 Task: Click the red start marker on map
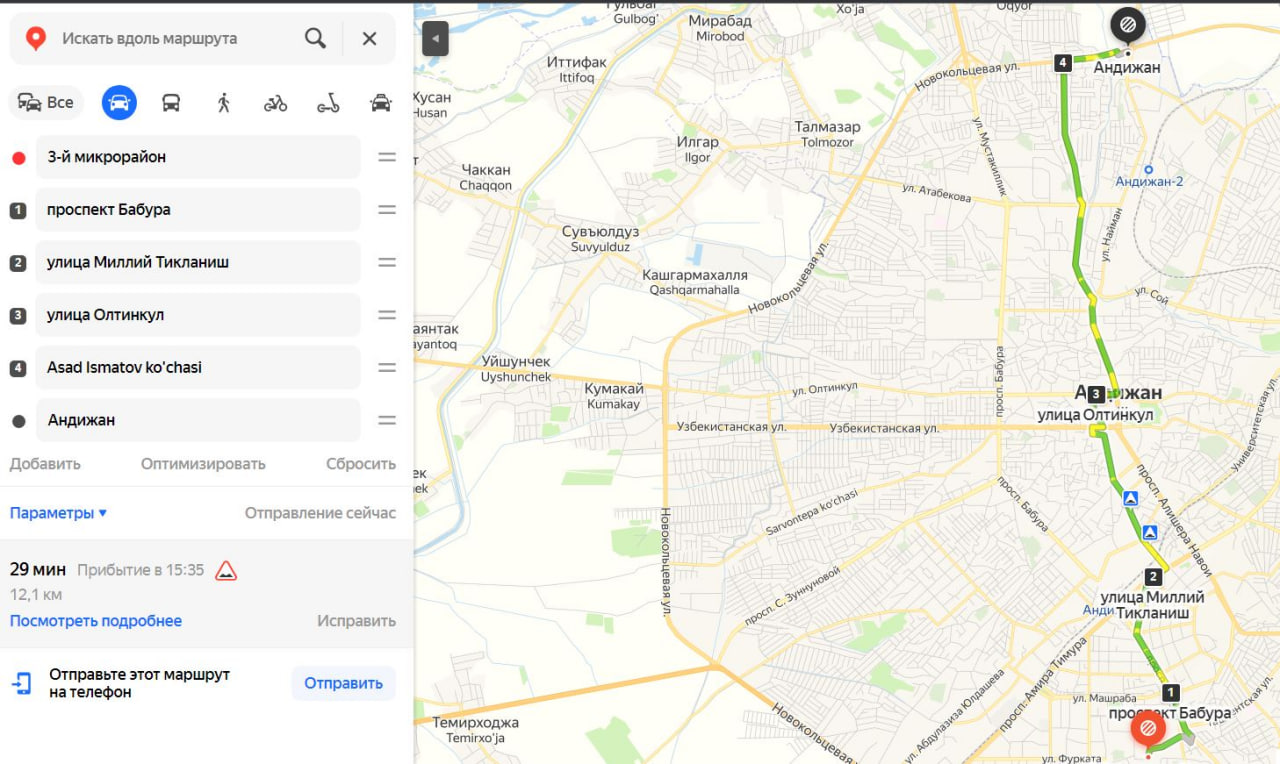1148,728
